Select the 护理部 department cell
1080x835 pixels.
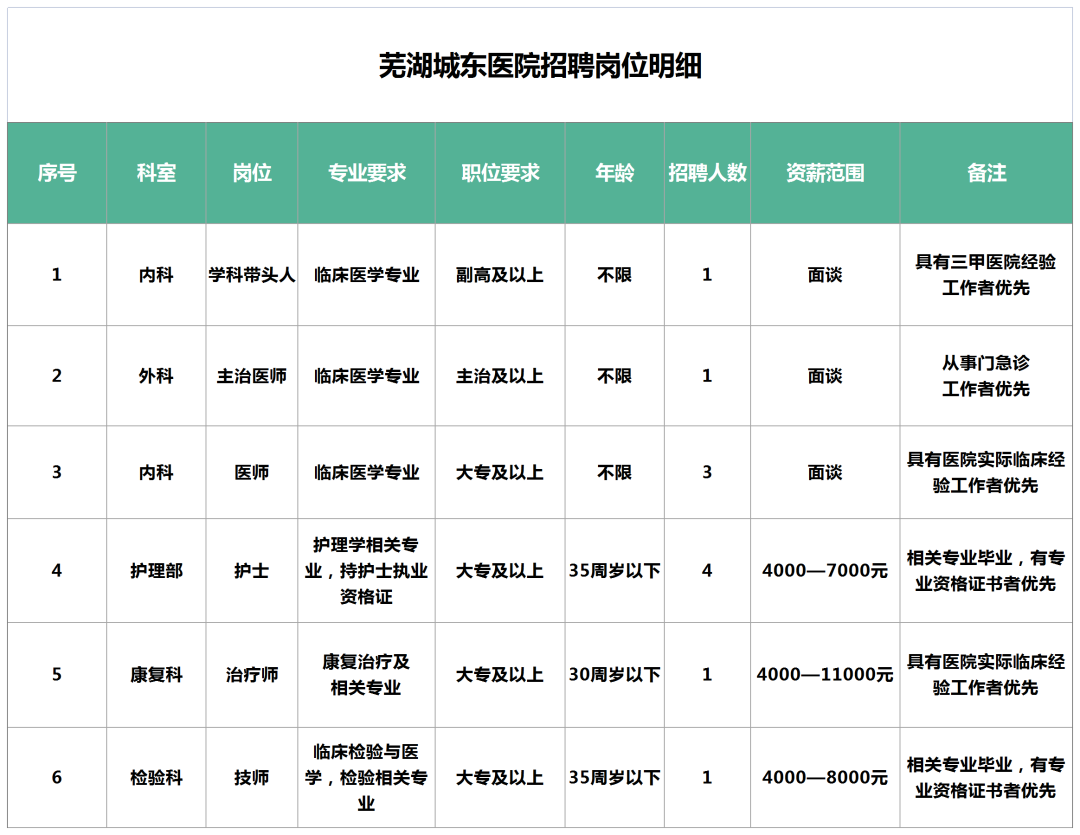tap(156, 571)
